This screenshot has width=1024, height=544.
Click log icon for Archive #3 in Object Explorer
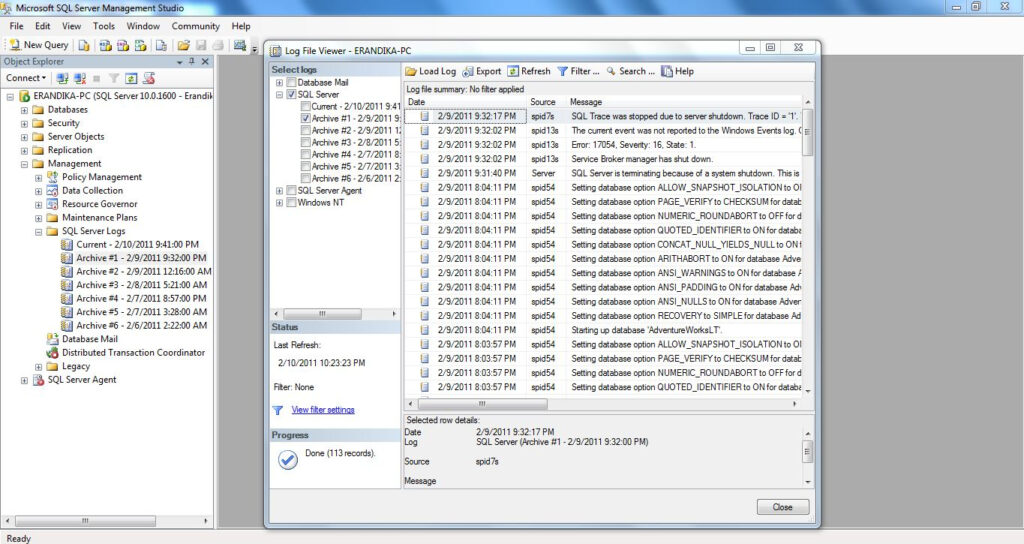[x=67, y=285]
